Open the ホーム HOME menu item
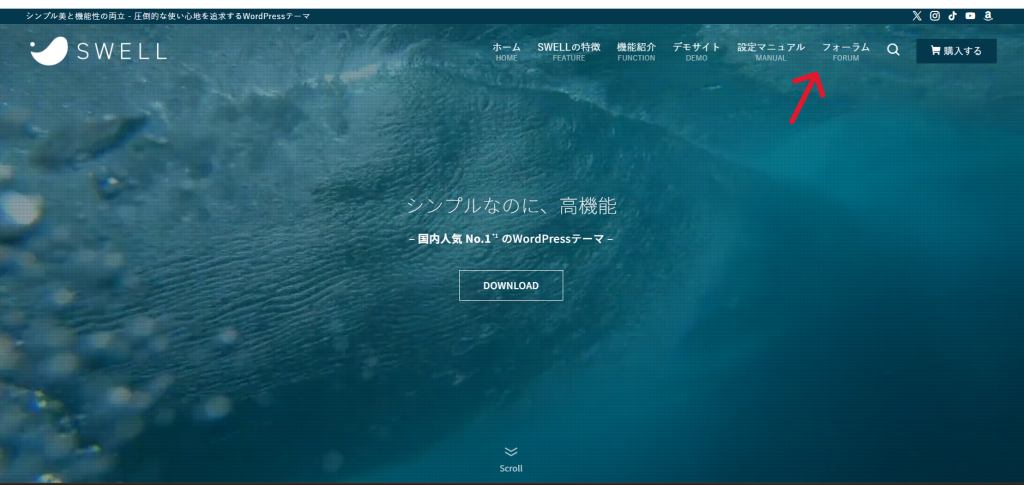The width and height of the screenshot is (1024, 485). click(506, 52)
